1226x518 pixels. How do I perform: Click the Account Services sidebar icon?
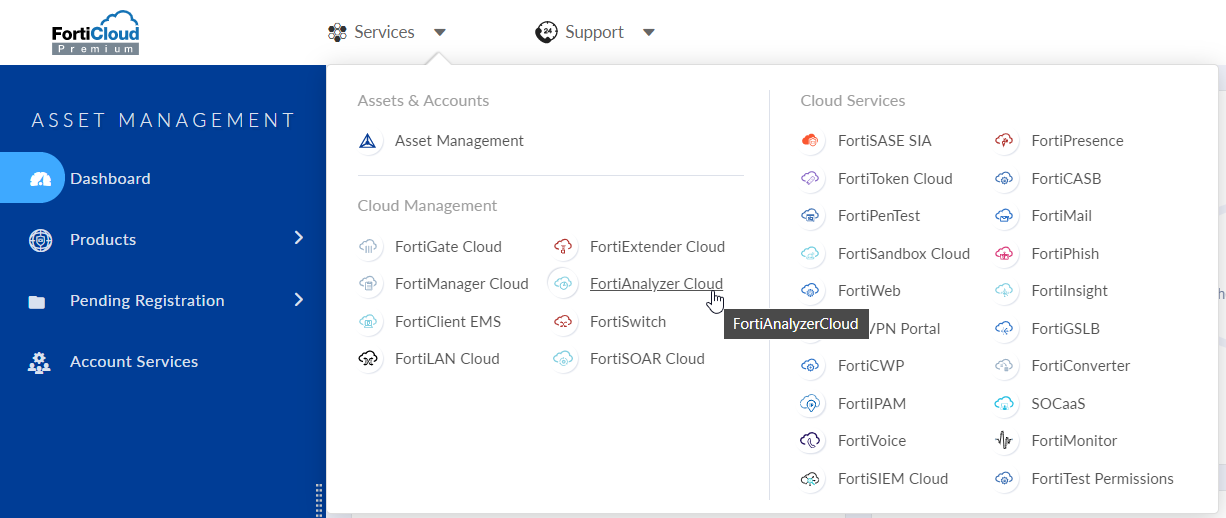(39, 362)
